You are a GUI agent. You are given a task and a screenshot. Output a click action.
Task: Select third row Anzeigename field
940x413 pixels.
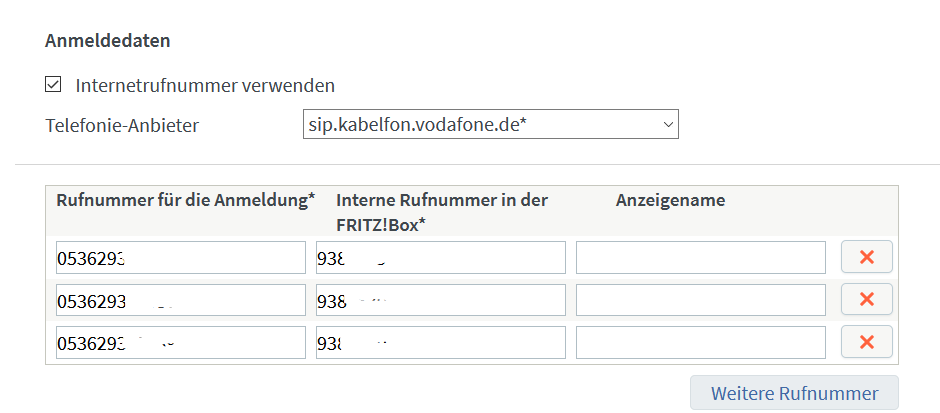[x=700, y=342]
